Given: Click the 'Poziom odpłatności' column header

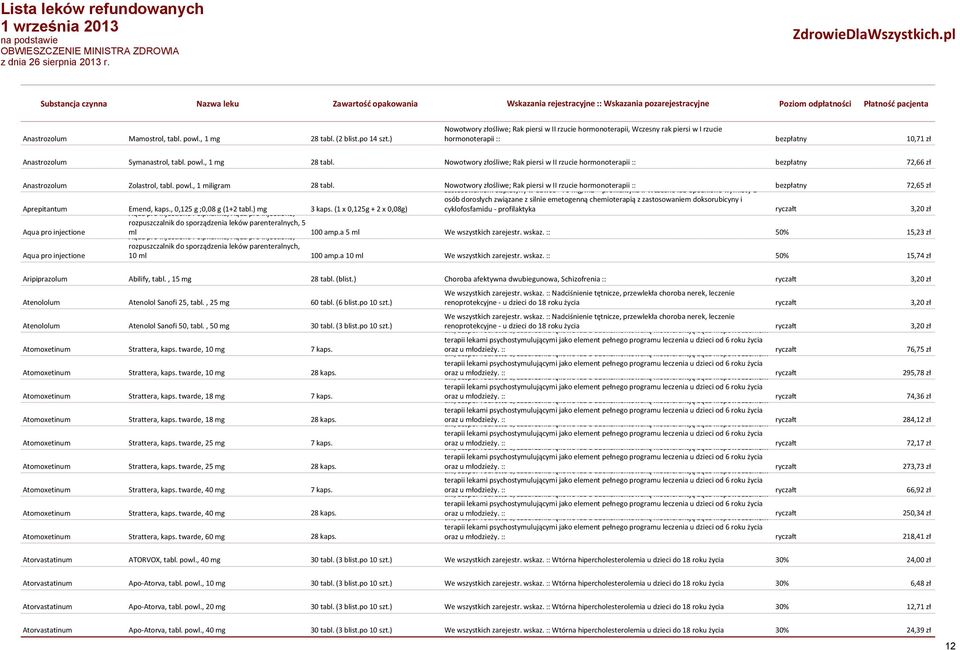Looking at the screenshot, I should (x=815, y=104).
